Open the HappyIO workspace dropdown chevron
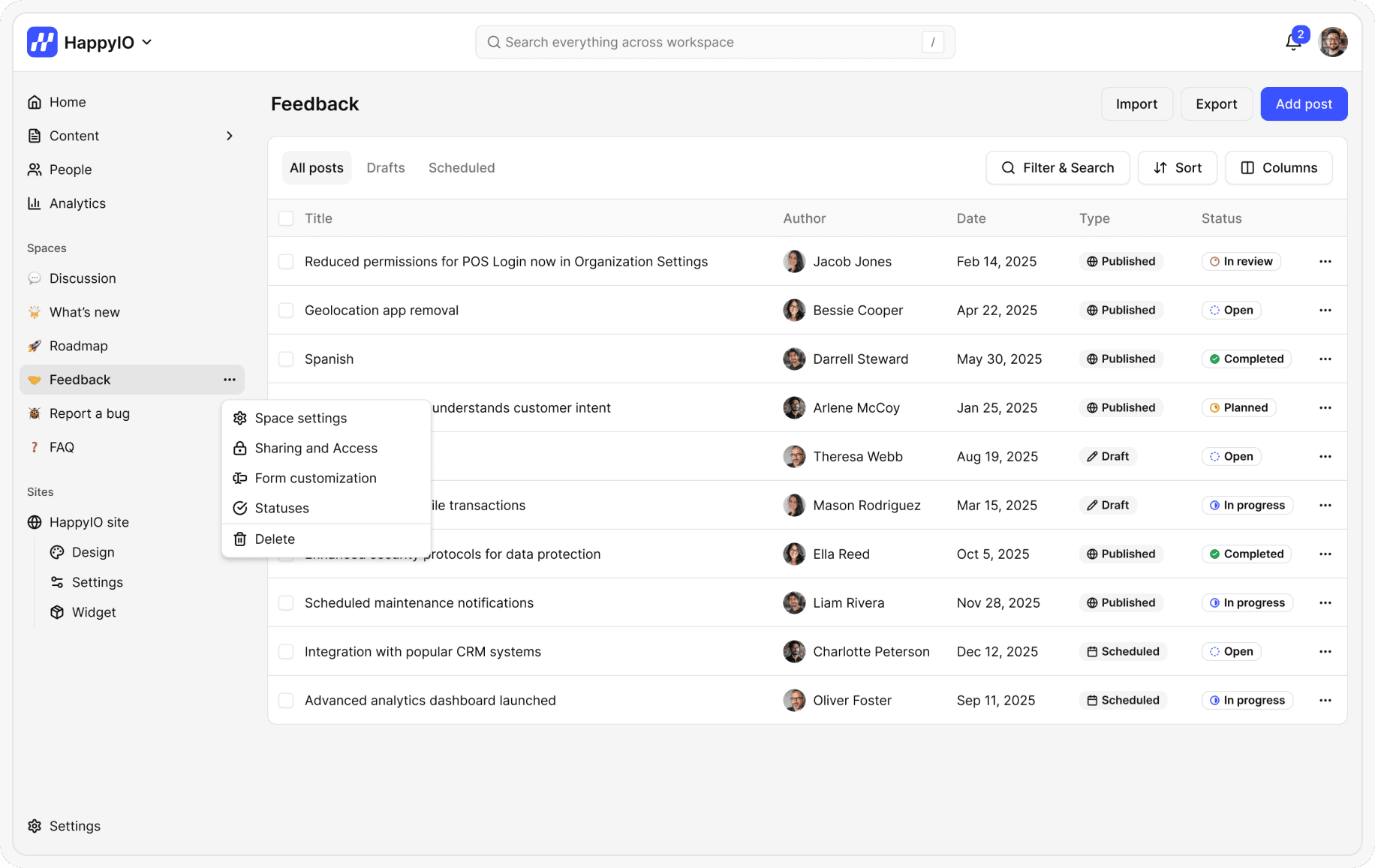The height and width of the screenshot is (868, 1375). click(147, 42)
